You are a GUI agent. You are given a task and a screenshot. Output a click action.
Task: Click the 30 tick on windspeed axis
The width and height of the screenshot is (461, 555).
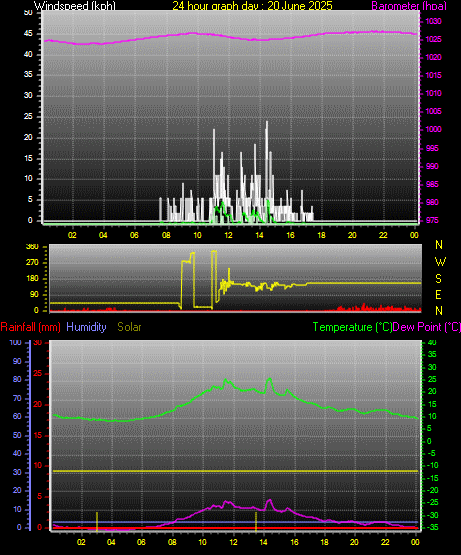[28, 96]
